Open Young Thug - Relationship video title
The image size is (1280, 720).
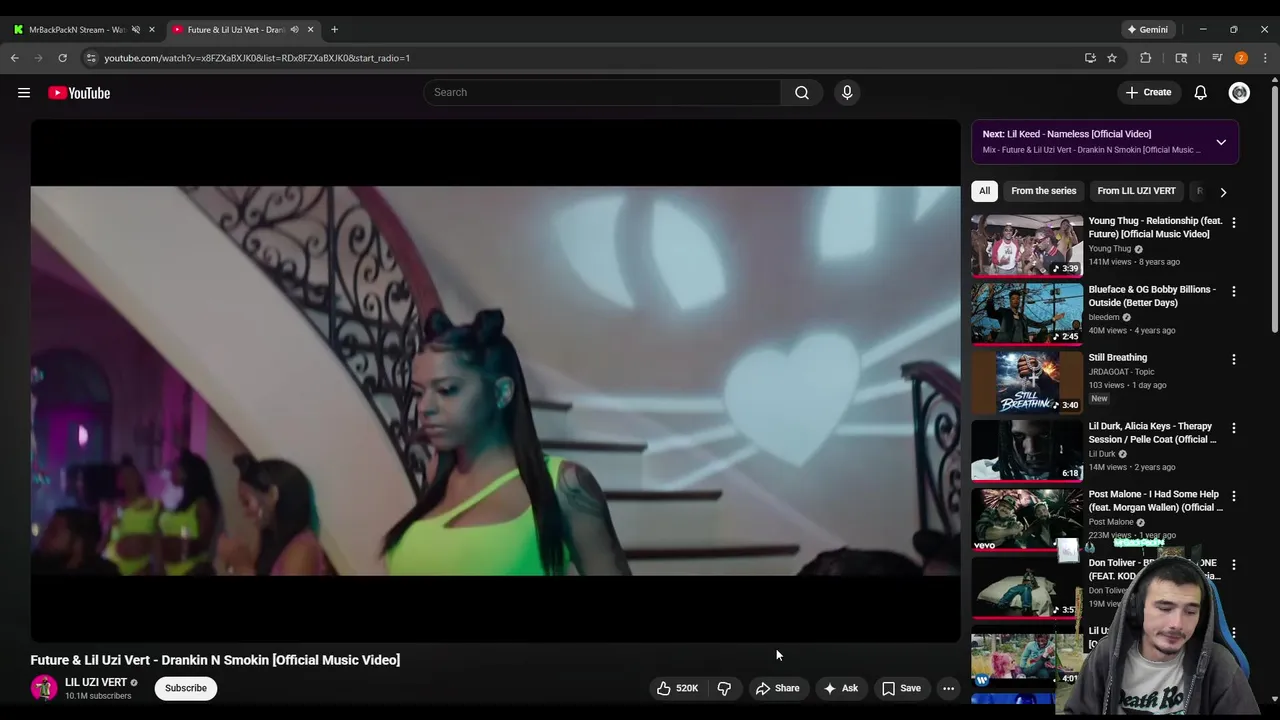coord(1155,227)
